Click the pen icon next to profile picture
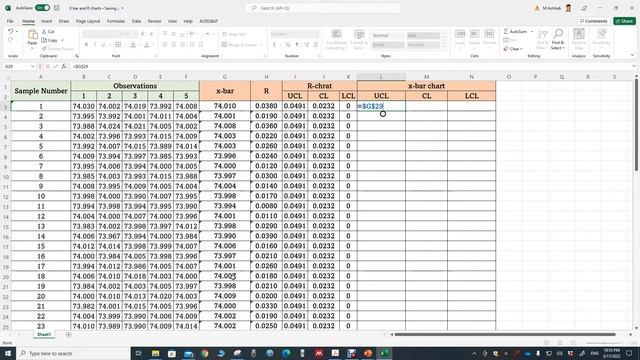Screen dimensions: 640x360 click(x=585, y=8)
